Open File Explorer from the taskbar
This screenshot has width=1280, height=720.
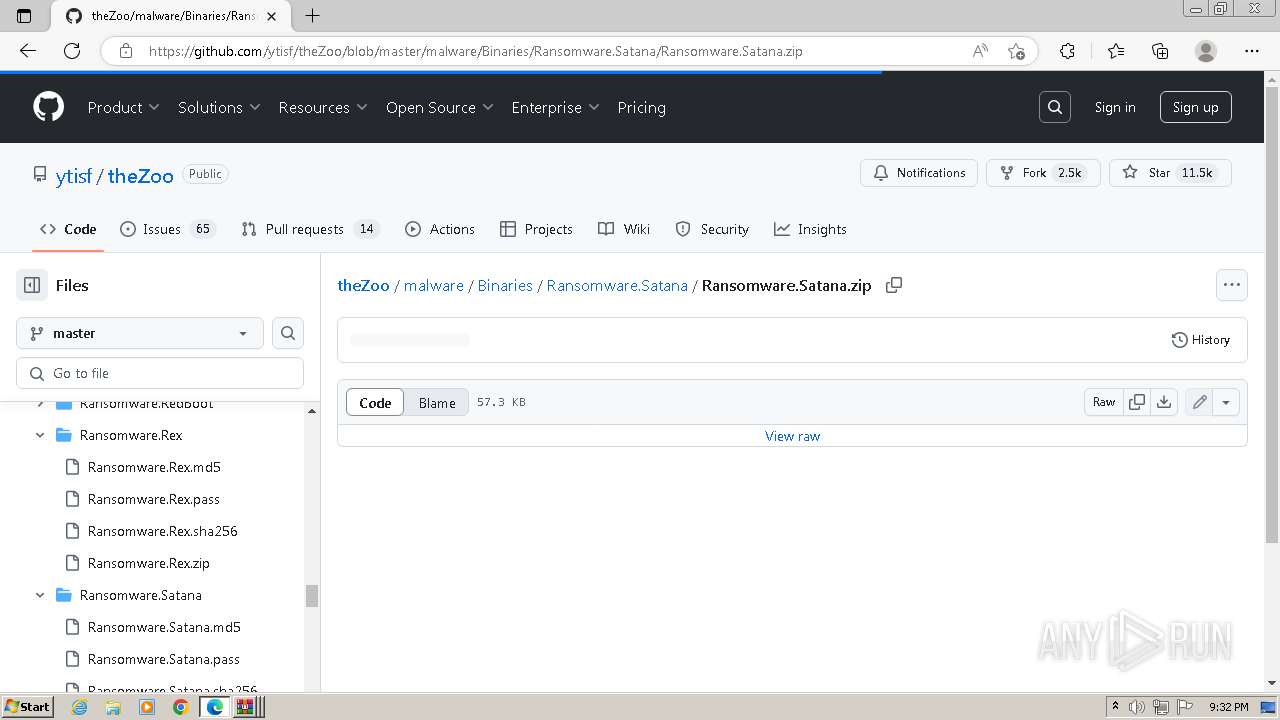coord(113,707)
